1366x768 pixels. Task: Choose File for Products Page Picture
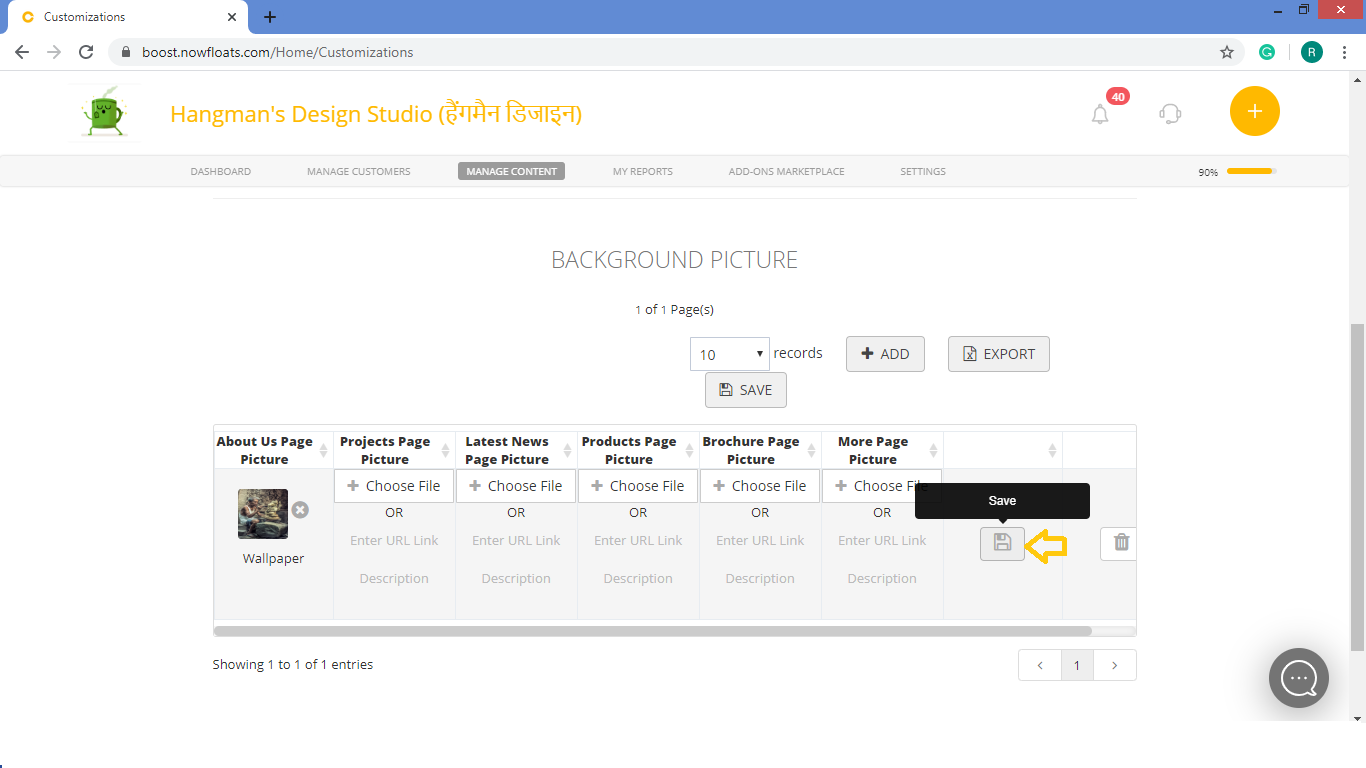[638, 486]
